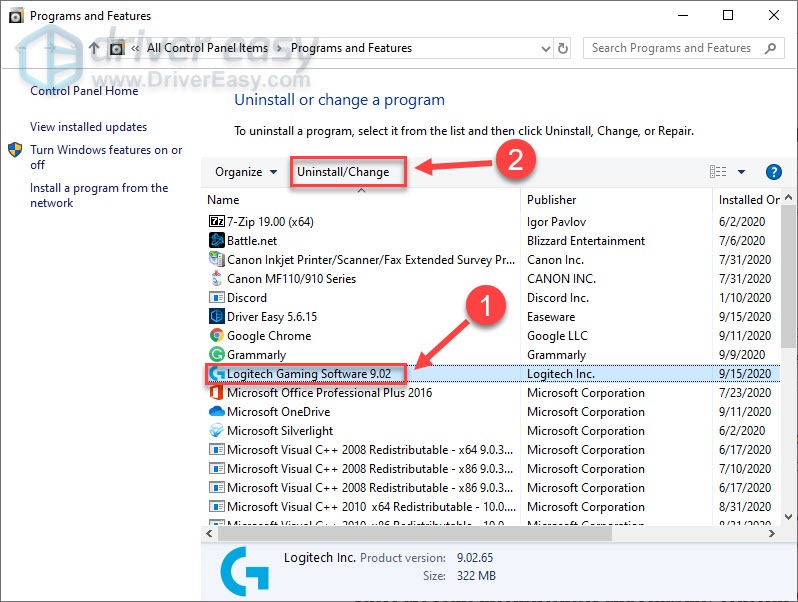Click the Visual C++ 2008 x64 icon
The width and height of the screenshot is (798, 602).
click(217, 449)
